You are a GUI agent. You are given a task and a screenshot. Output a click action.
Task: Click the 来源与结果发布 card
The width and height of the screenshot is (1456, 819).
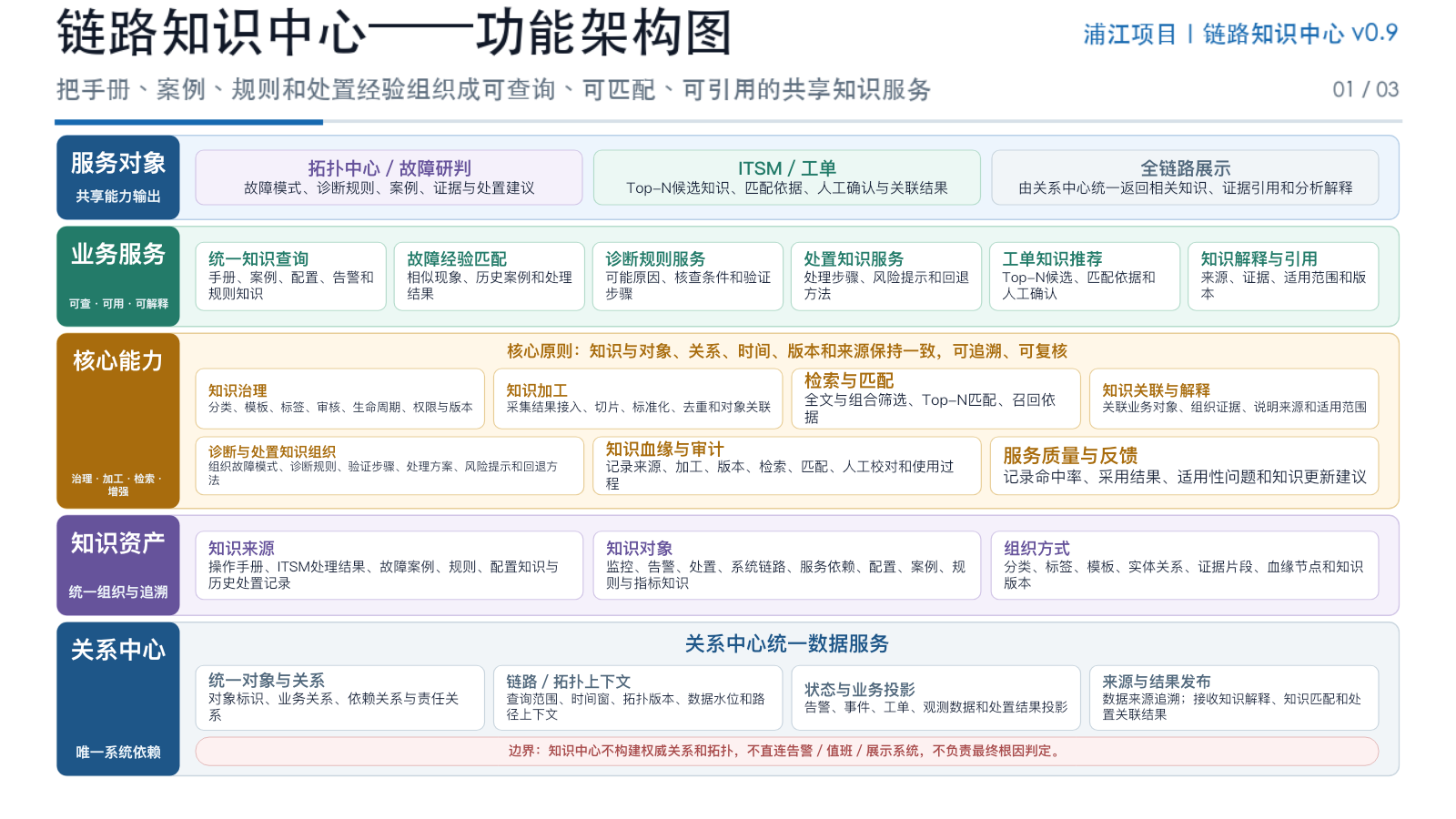pos(1234,698)
